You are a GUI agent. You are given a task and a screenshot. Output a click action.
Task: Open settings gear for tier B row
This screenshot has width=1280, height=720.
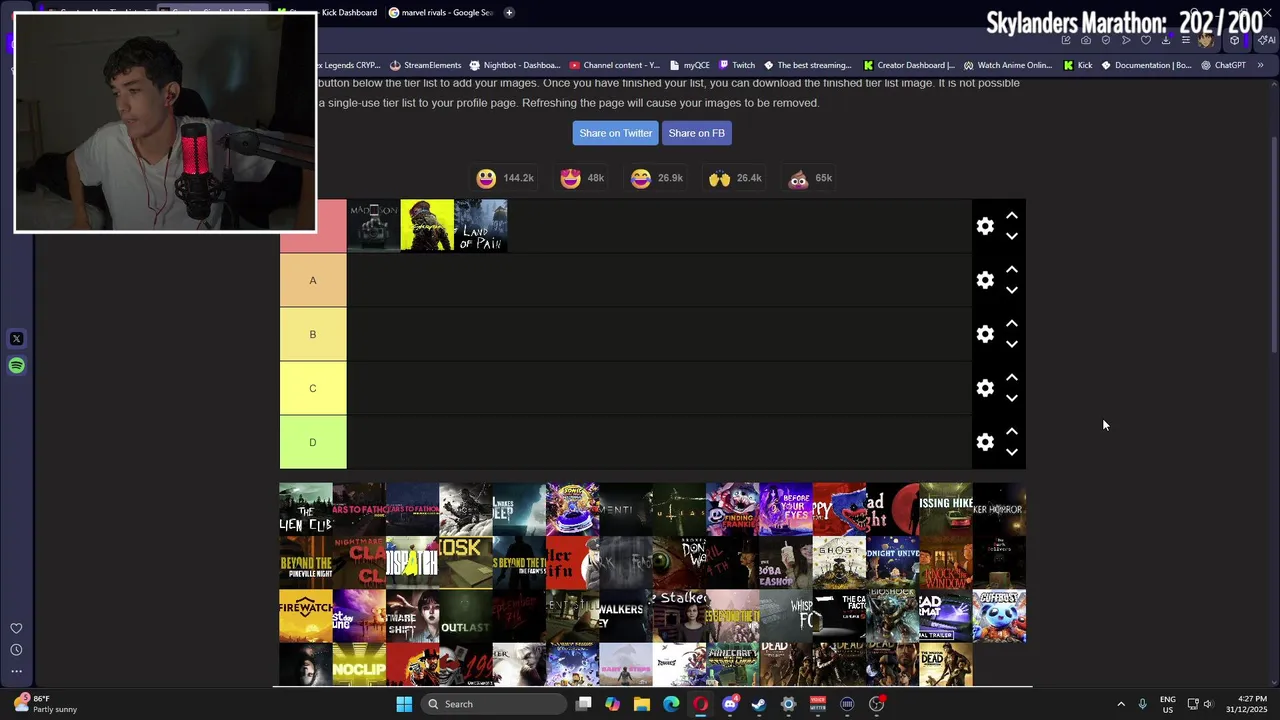(x=985, y=334)
